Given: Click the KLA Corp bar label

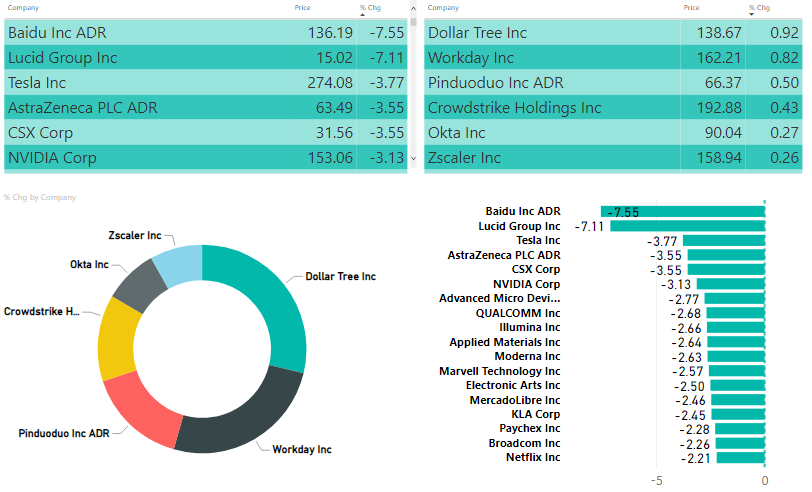Looking at the screenshot, I should [x=535, y=414].
